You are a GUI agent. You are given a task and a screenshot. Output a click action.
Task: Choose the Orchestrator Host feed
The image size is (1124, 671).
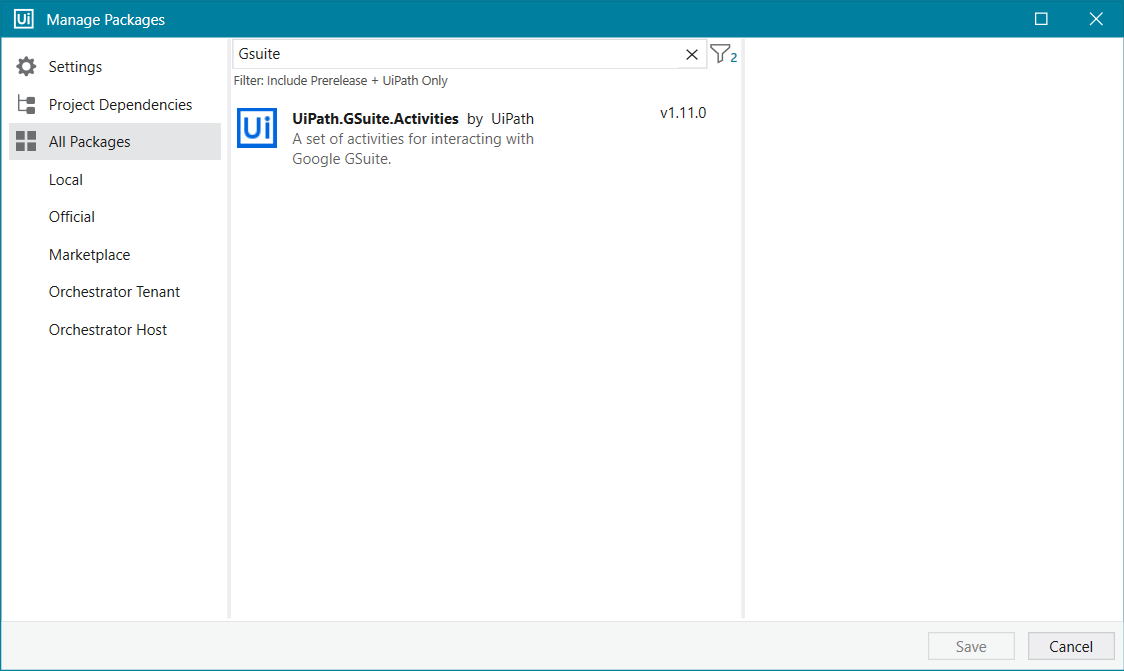point(108,330)
